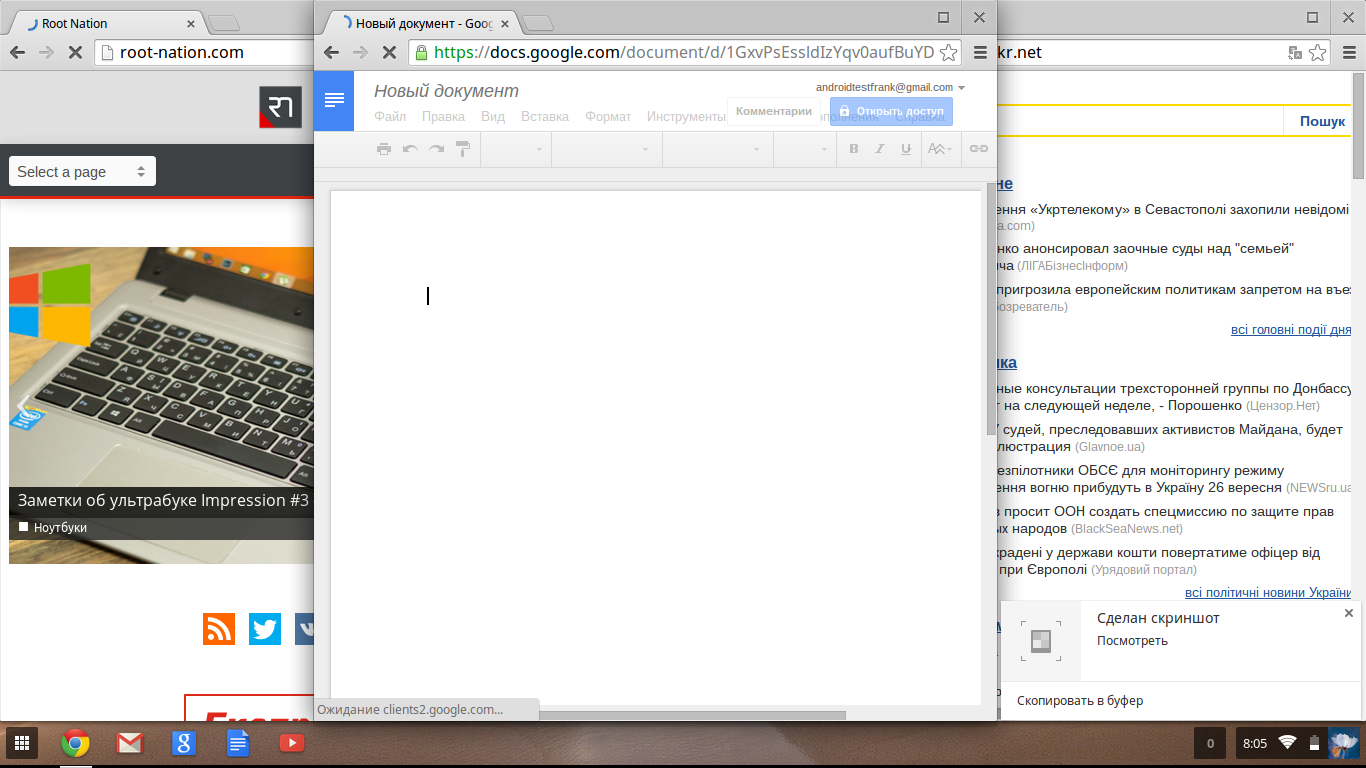1366x768 pixels.
Task: Open the Ноутбуки category link
Action: (x=60, y=527)
